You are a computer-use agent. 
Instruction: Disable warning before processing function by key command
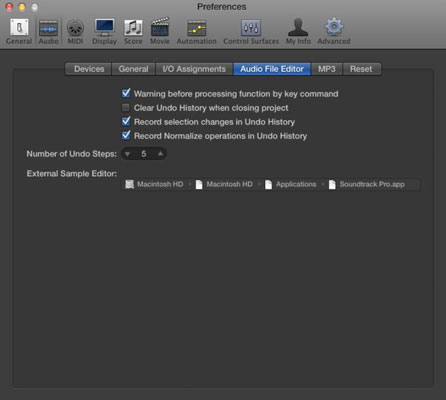tap(126, 93)
